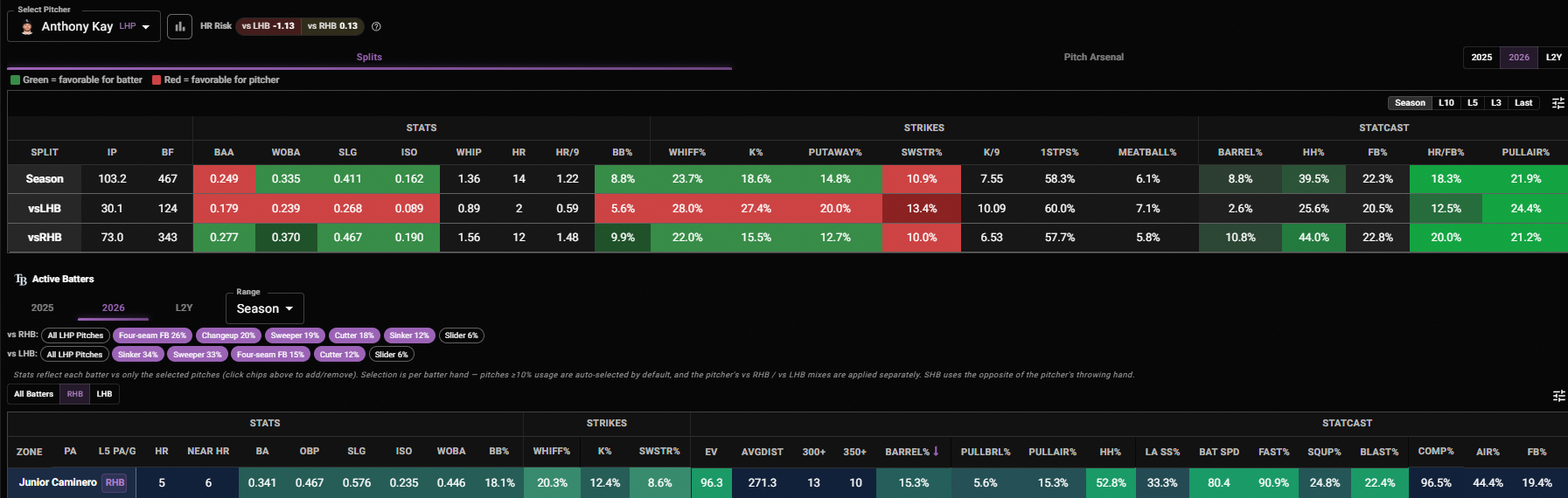
Task: Toggle the Slider 6% chip for RHB
Action: coord(461,335)
